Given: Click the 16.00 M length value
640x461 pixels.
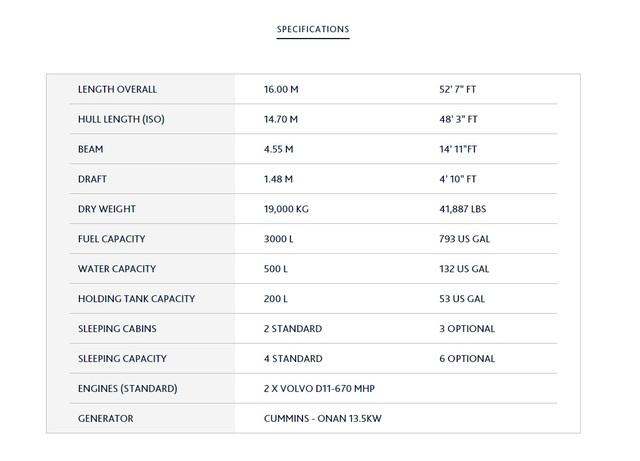Looking at the screenshot, I should [281, 90].
